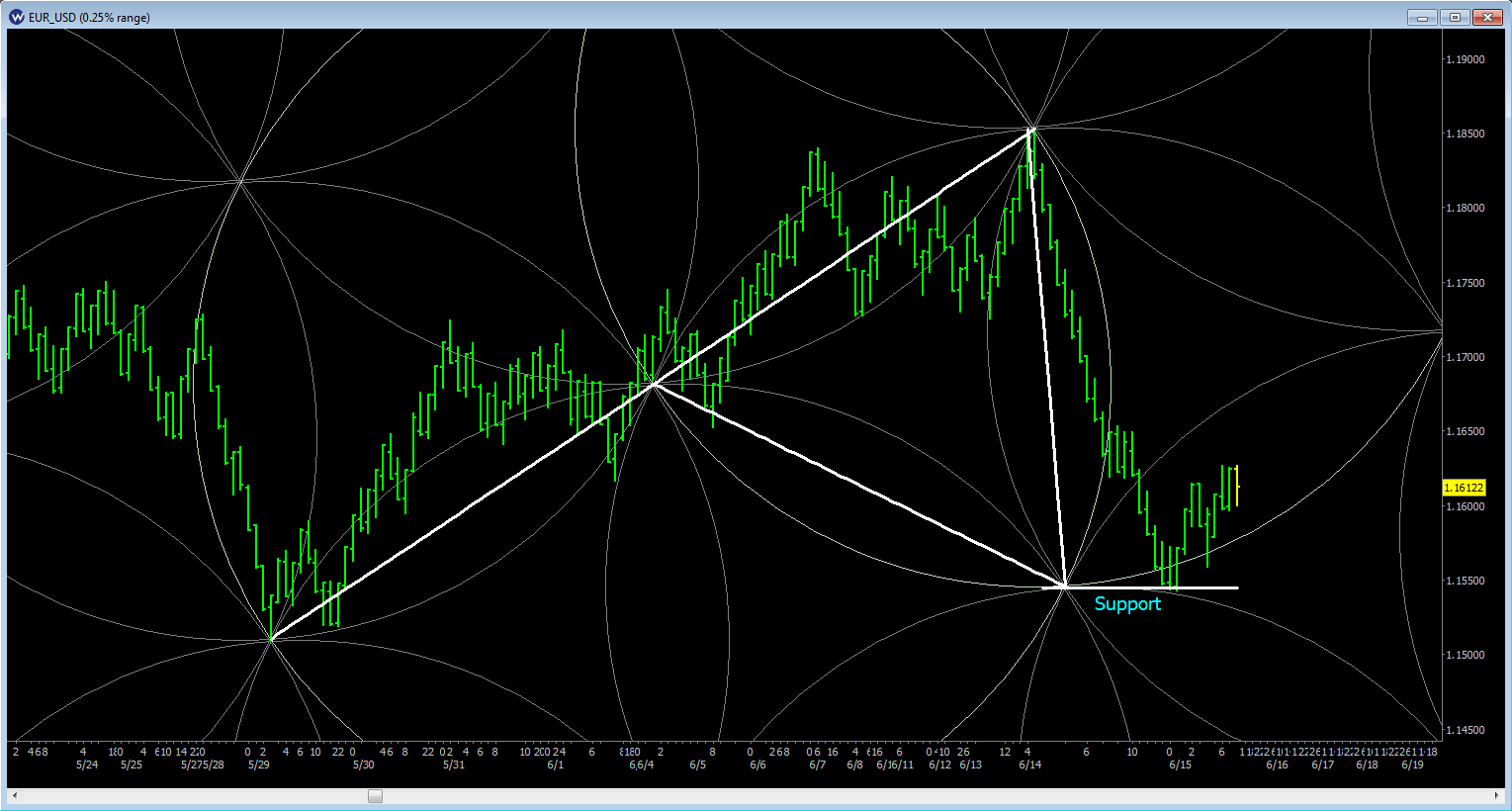Screen dimensions: 1512x811
Task: Click the 6/1 date label
Action: [556, 765]
